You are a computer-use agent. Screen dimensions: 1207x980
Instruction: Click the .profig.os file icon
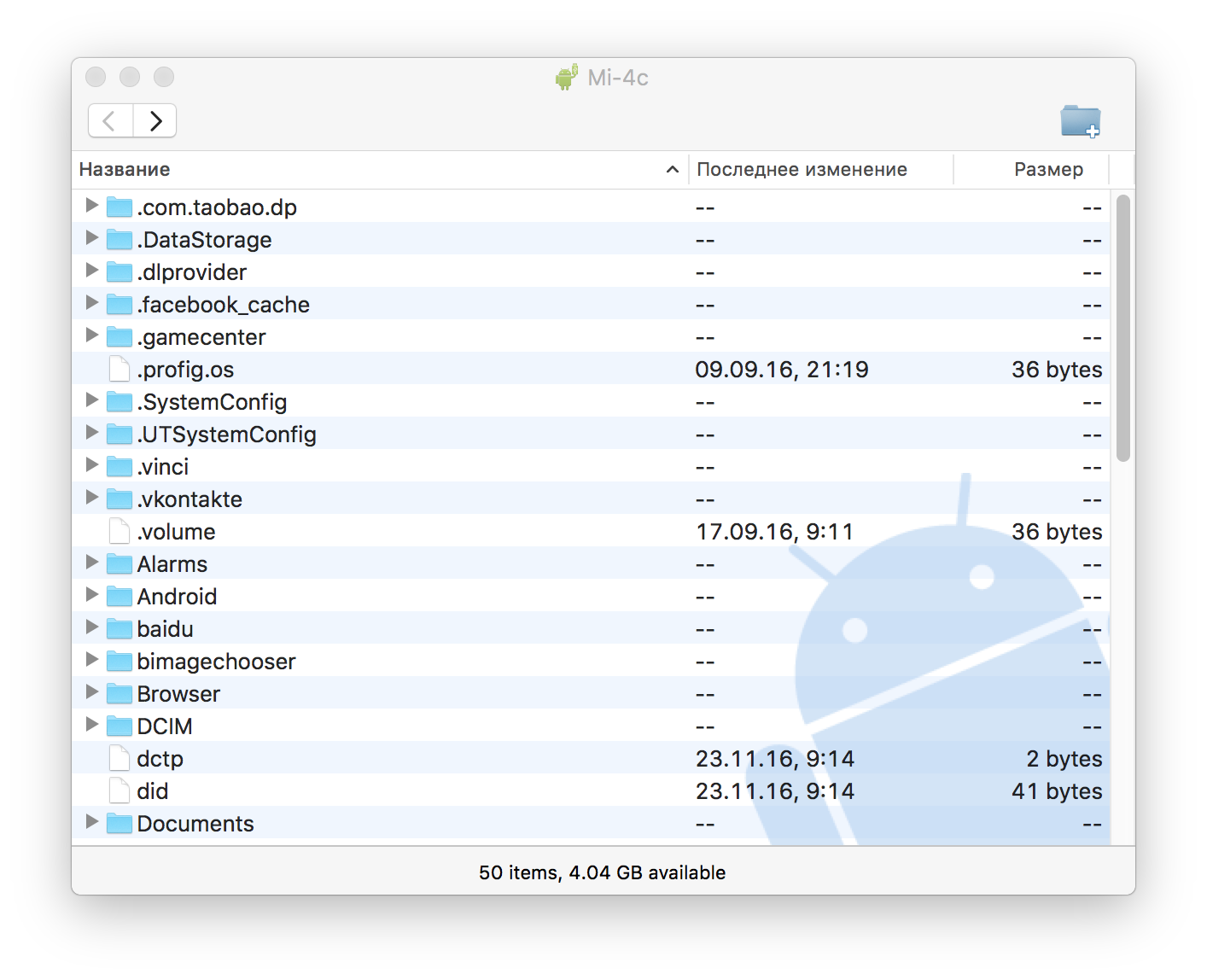(x=120, y=369)
